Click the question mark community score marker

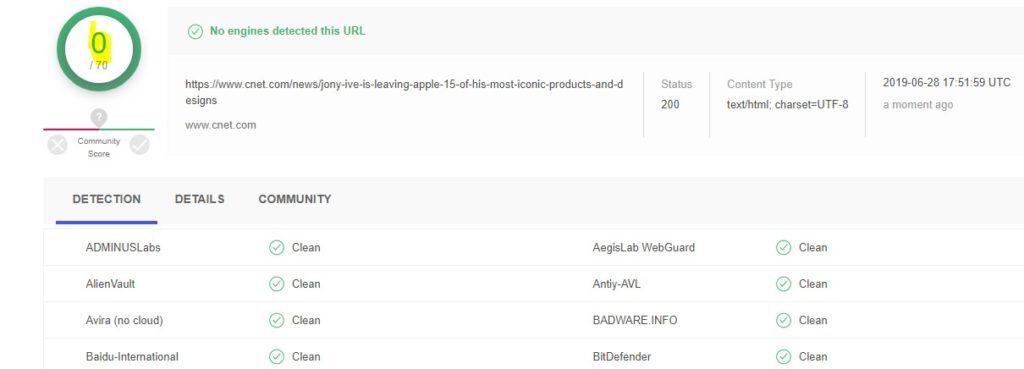(x=99, y=118)
